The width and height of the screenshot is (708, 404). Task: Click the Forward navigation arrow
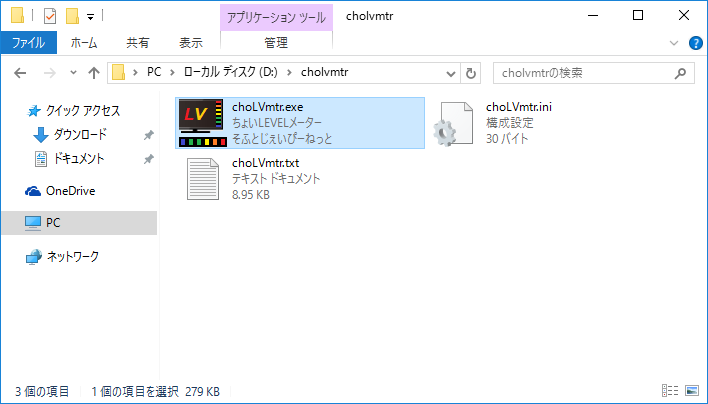(50, 73)
